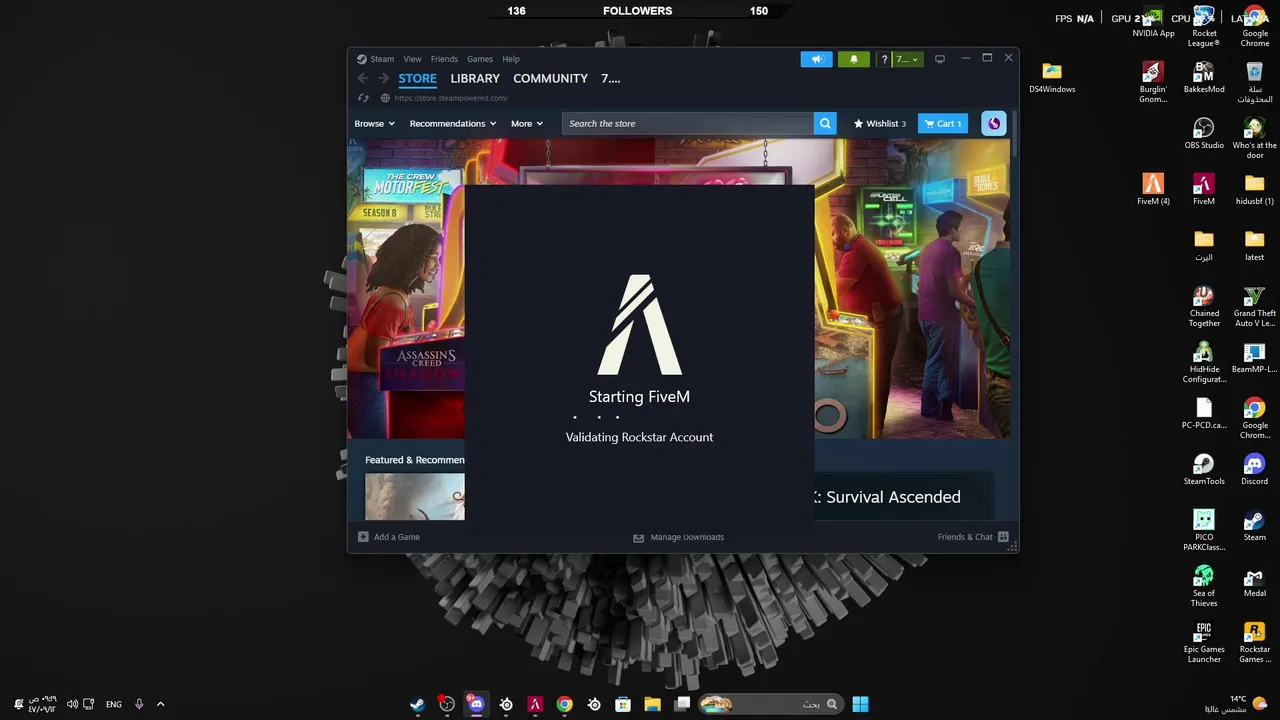
Task: Click the Steam help question mark icon
Action: tap(884, 59)
